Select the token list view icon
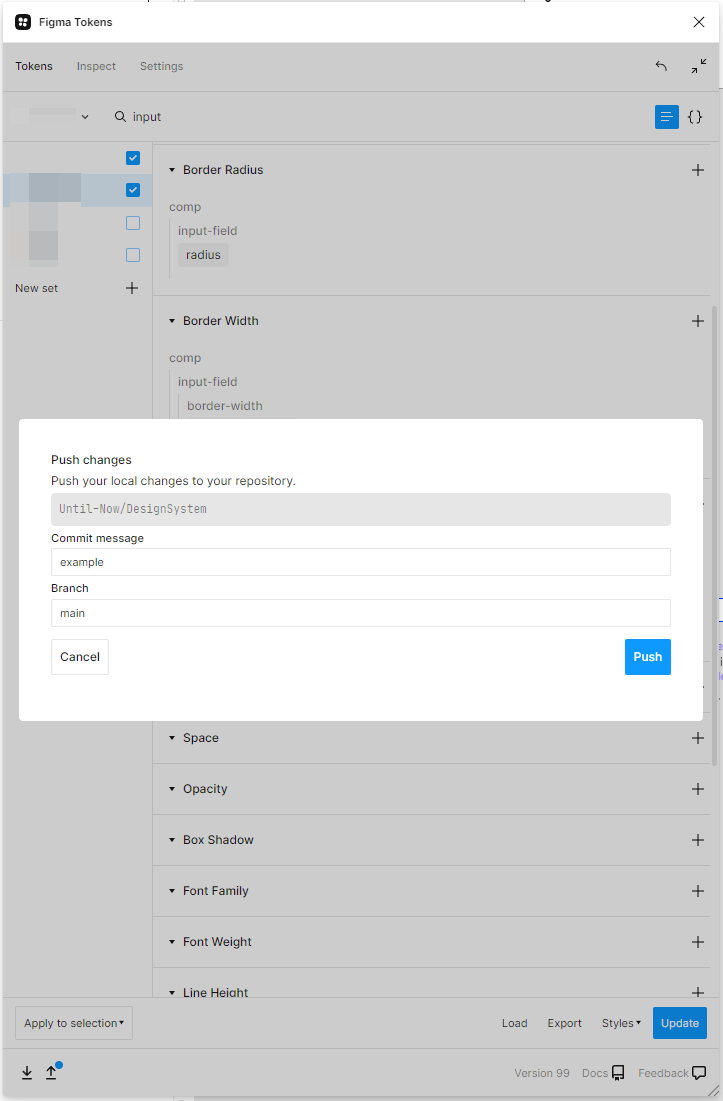723x1101 pixels. tap(666, 117)
